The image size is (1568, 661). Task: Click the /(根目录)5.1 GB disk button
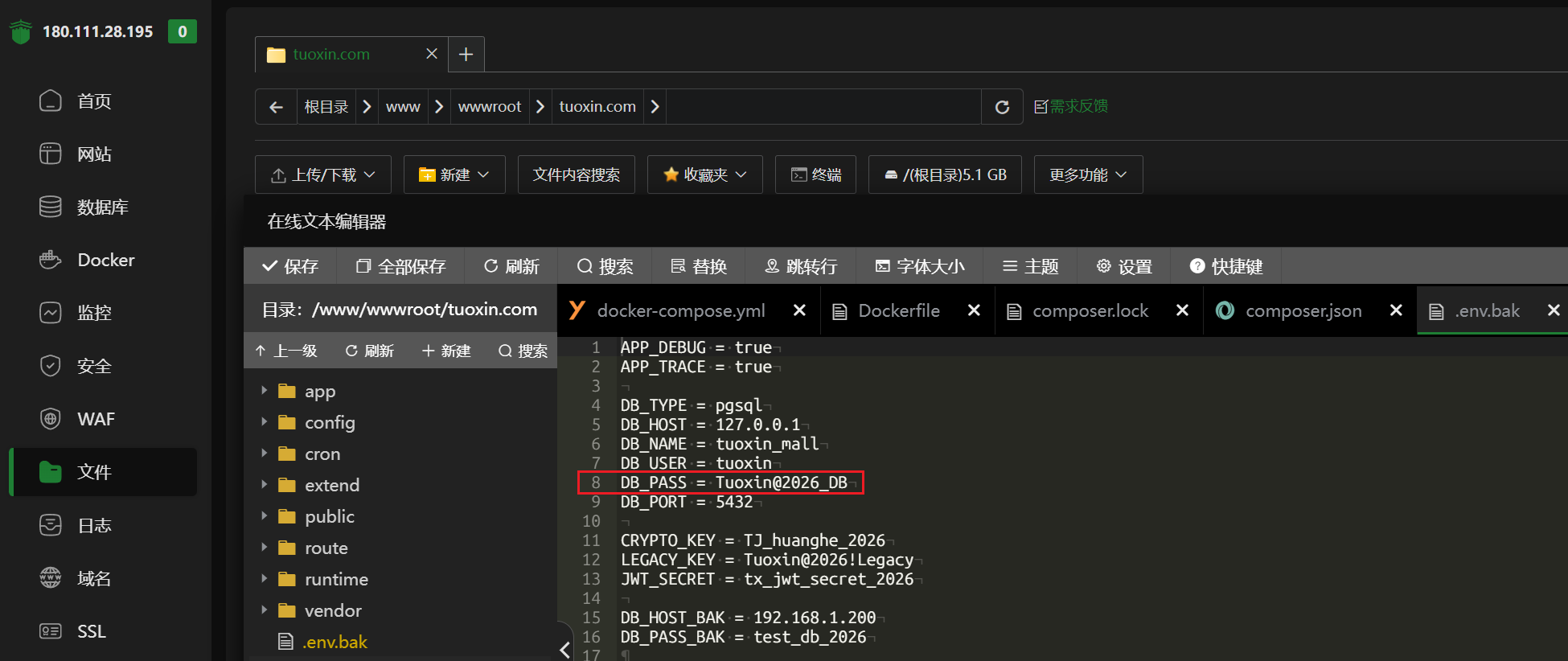(x=945, y=174)
